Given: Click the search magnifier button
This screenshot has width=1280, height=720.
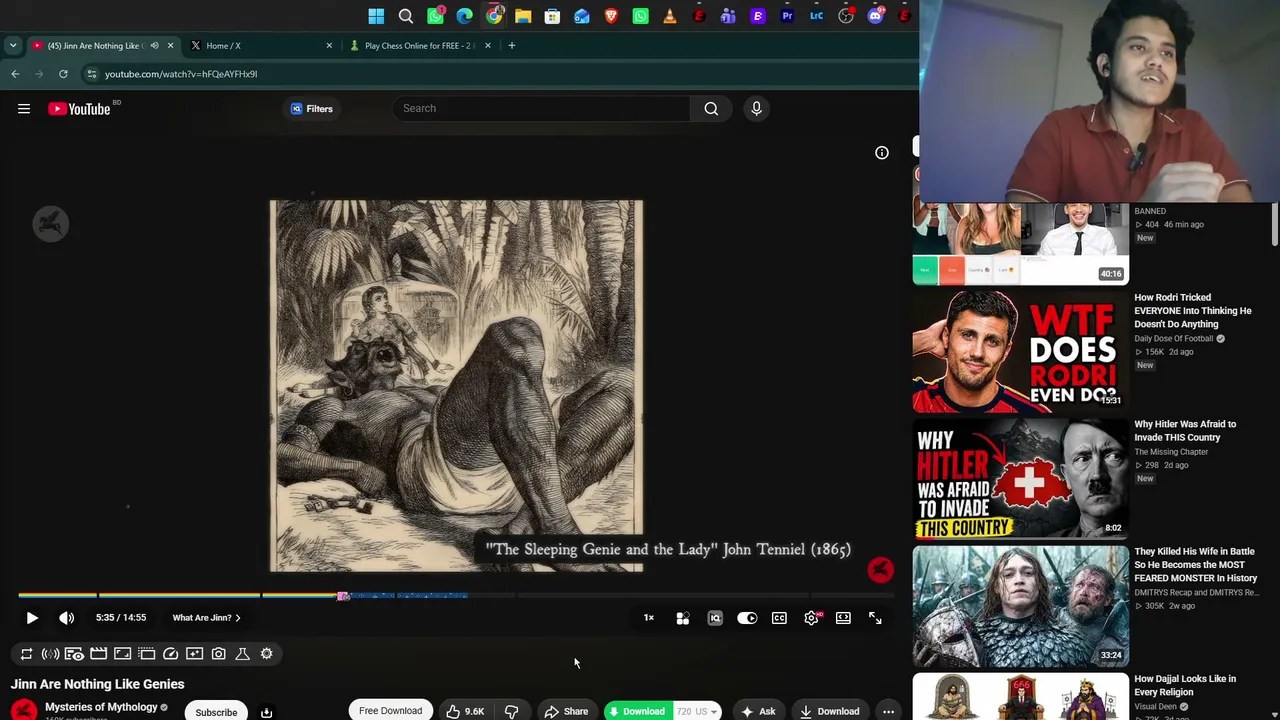Looking at the screenshot, I should tap(711, 108).
